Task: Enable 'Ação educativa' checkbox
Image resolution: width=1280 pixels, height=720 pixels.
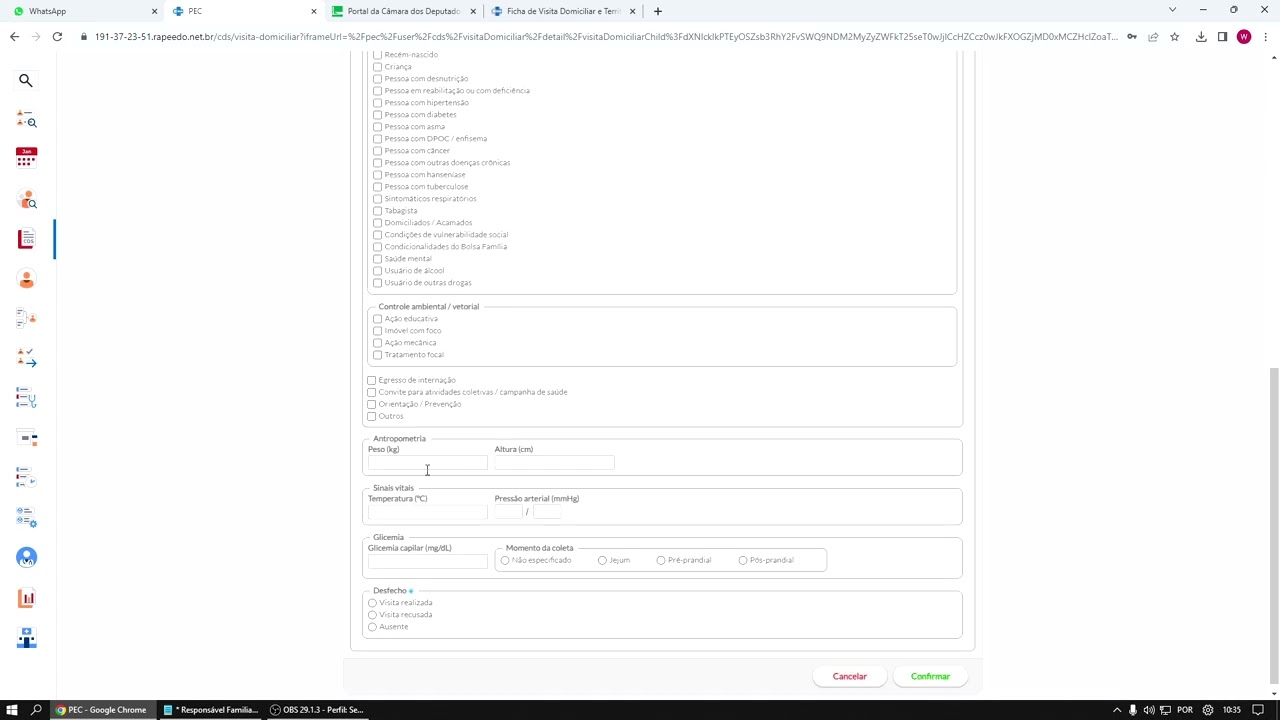Action: pyautogui.click(x=377, y=319)
